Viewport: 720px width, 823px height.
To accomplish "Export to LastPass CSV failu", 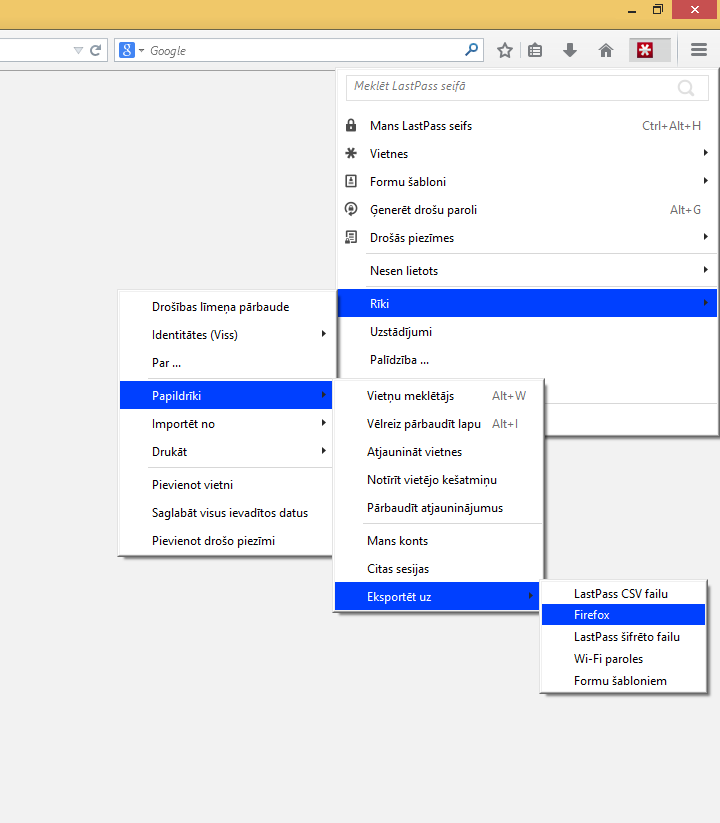I will [623, 593].
